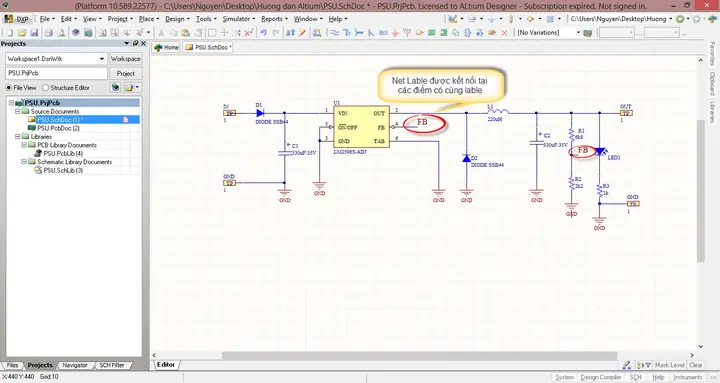The height and width of the screenshot is (383, 720).
Task: Open the Simulator menu
Action: click(x=238, y=19)
